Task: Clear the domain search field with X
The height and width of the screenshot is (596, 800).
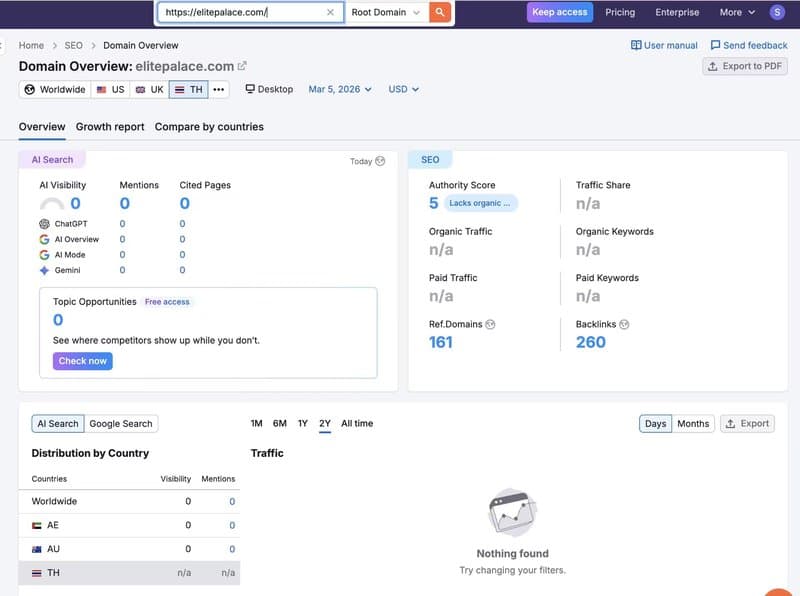Action: coord(330,12)
